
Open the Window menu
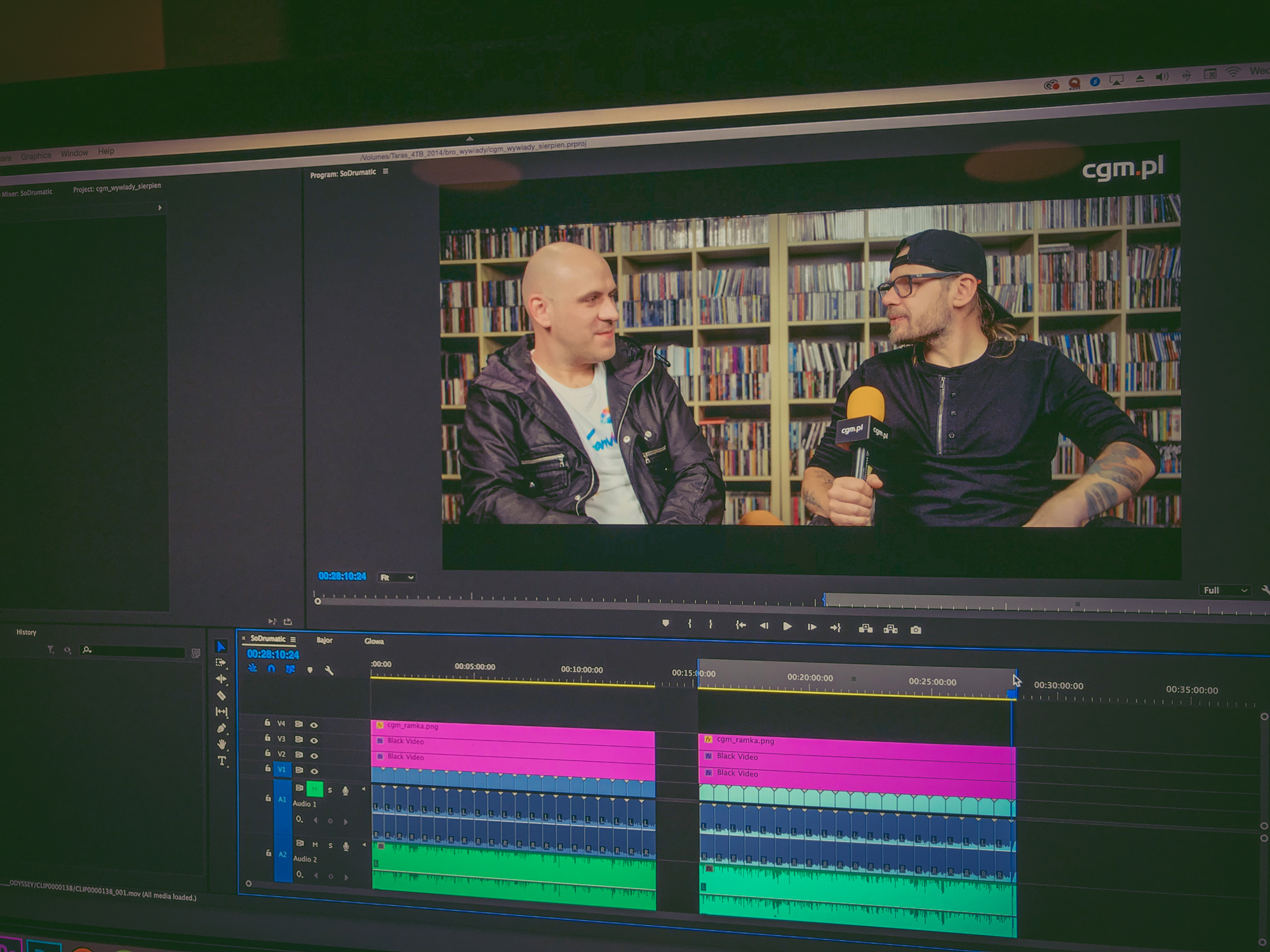[x=74, y=154]
